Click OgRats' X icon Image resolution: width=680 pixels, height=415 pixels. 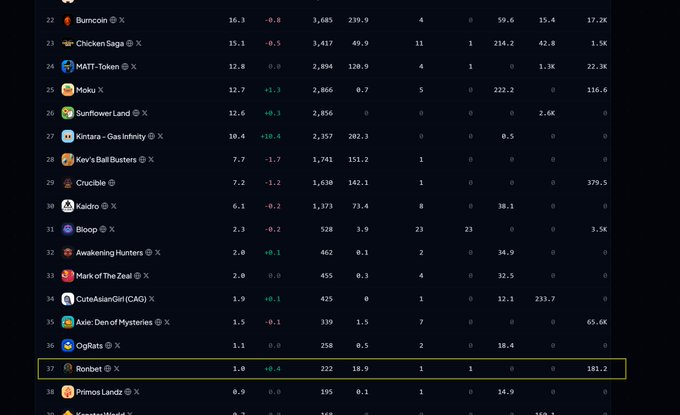pyautogui.click(x=118, y=345)
